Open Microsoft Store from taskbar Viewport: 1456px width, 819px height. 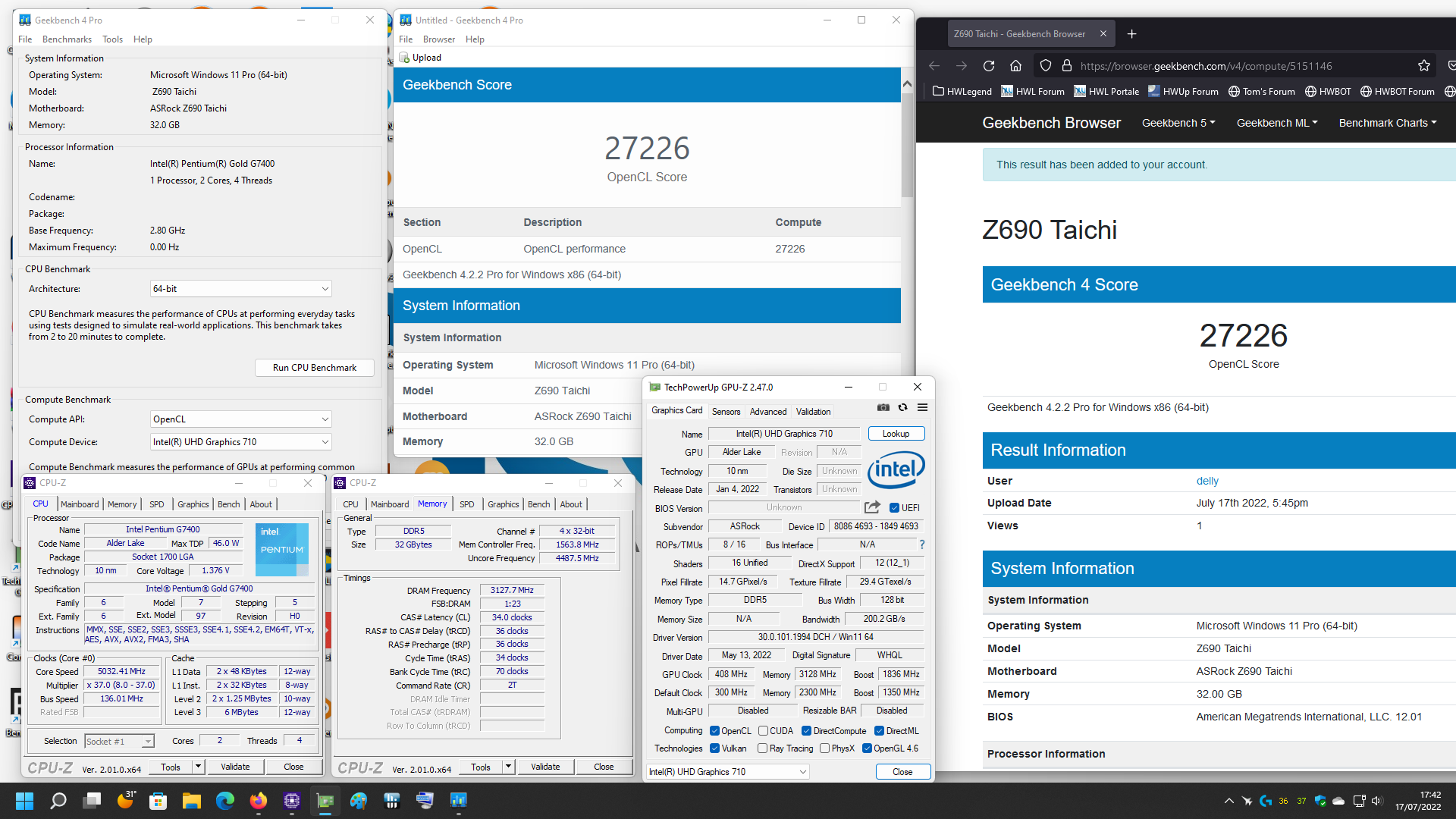(158, 801)
